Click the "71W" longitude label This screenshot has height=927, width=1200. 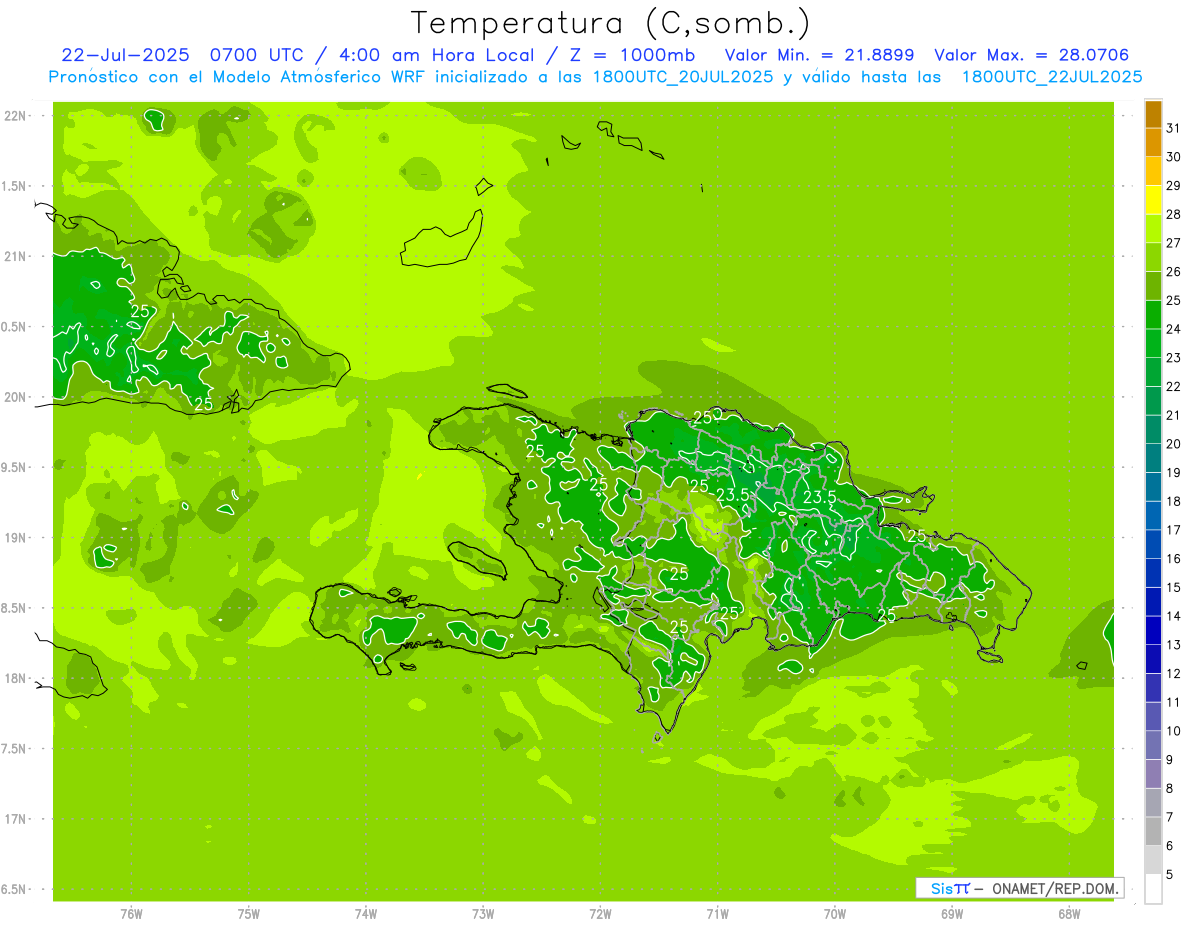(717, 913)
